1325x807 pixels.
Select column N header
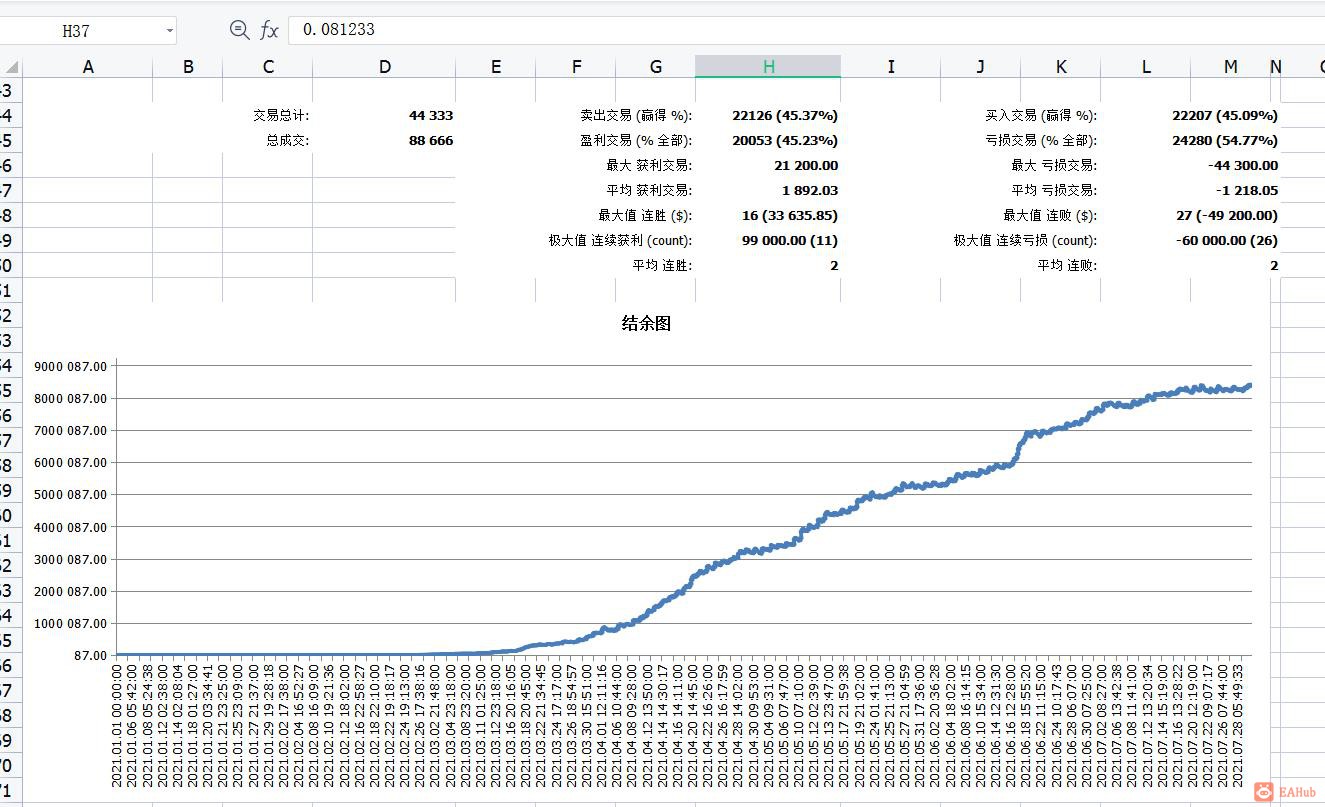coord(1275,67)
